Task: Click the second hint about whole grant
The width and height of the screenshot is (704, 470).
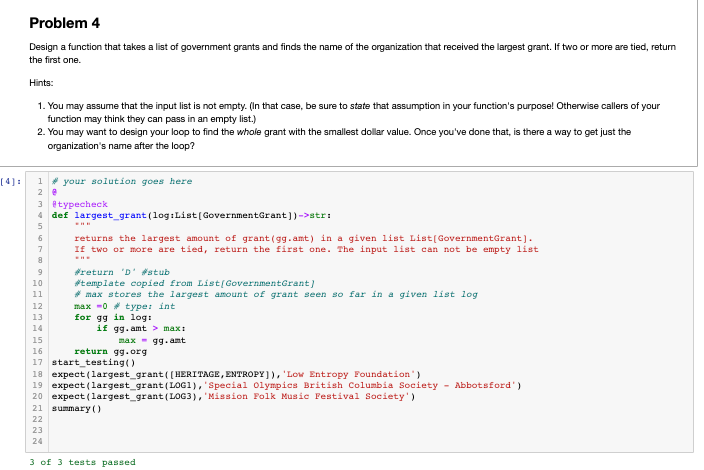Action: tap(339, 139)
